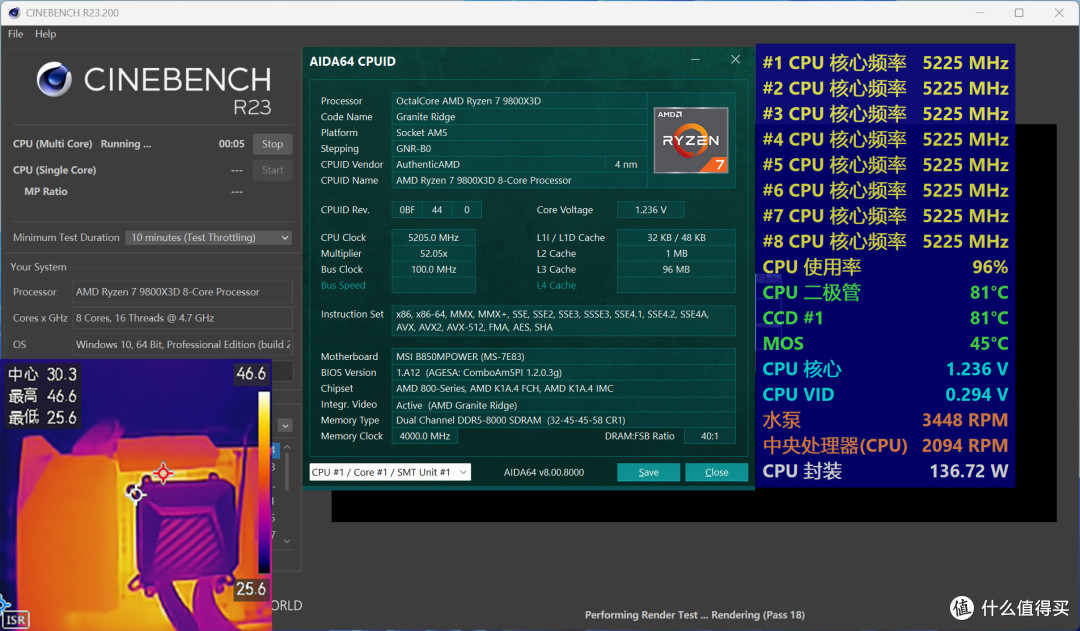Click the thermal image center crosshair marker
Screen dimensions: 1080x631
point(135,493)
